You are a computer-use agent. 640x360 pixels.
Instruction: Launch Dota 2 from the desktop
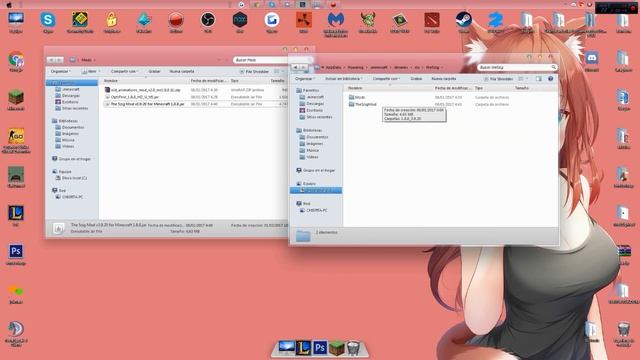[x=432, y=20]
